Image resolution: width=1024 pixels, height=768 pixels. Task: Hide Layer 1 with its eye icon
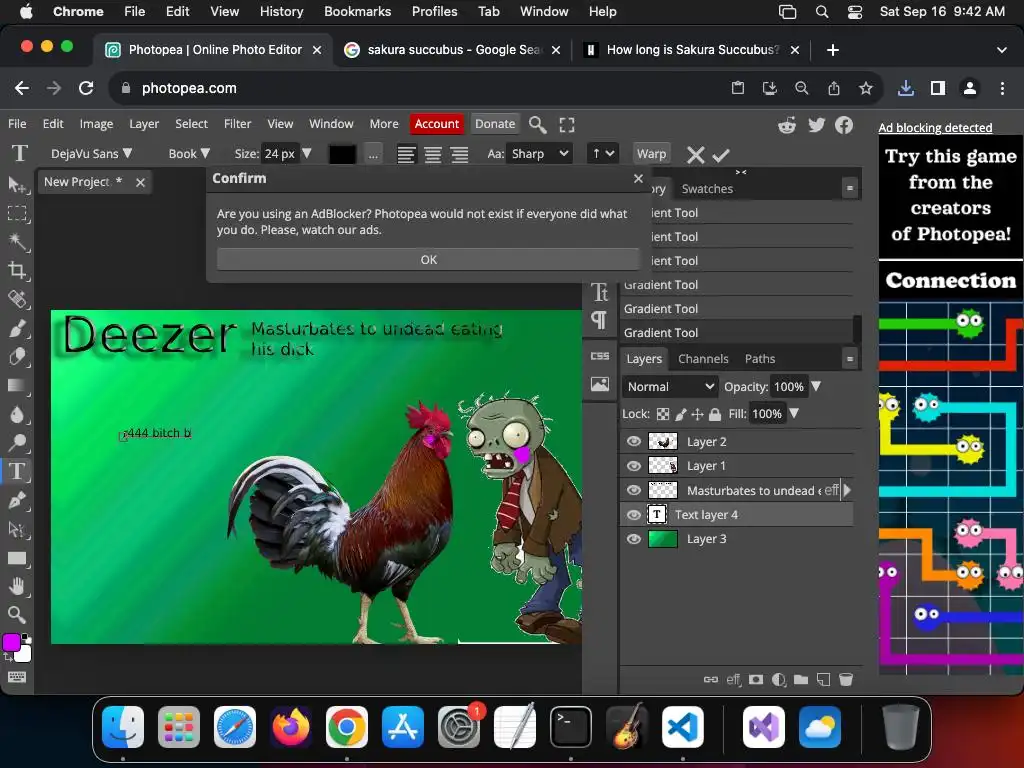point(633,466)
